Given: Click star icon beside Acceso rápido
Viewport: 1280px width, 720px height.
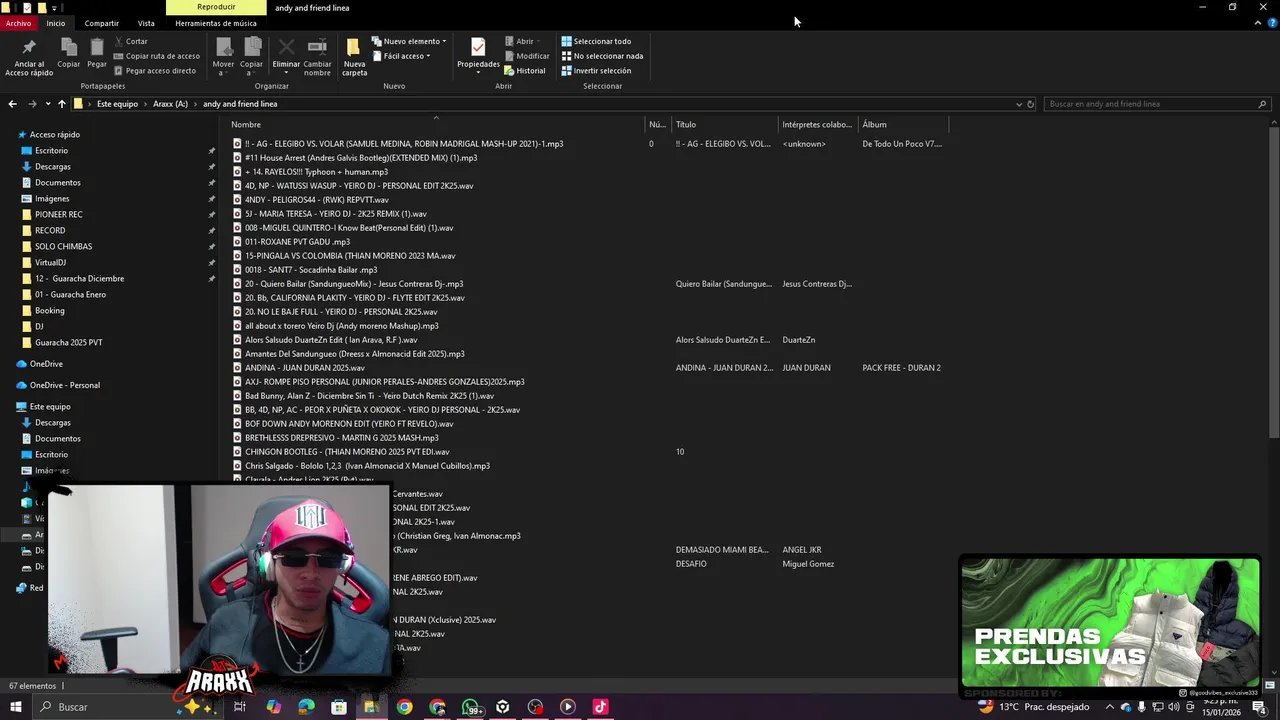Looking at the screenshot, I should coord(22,134).
